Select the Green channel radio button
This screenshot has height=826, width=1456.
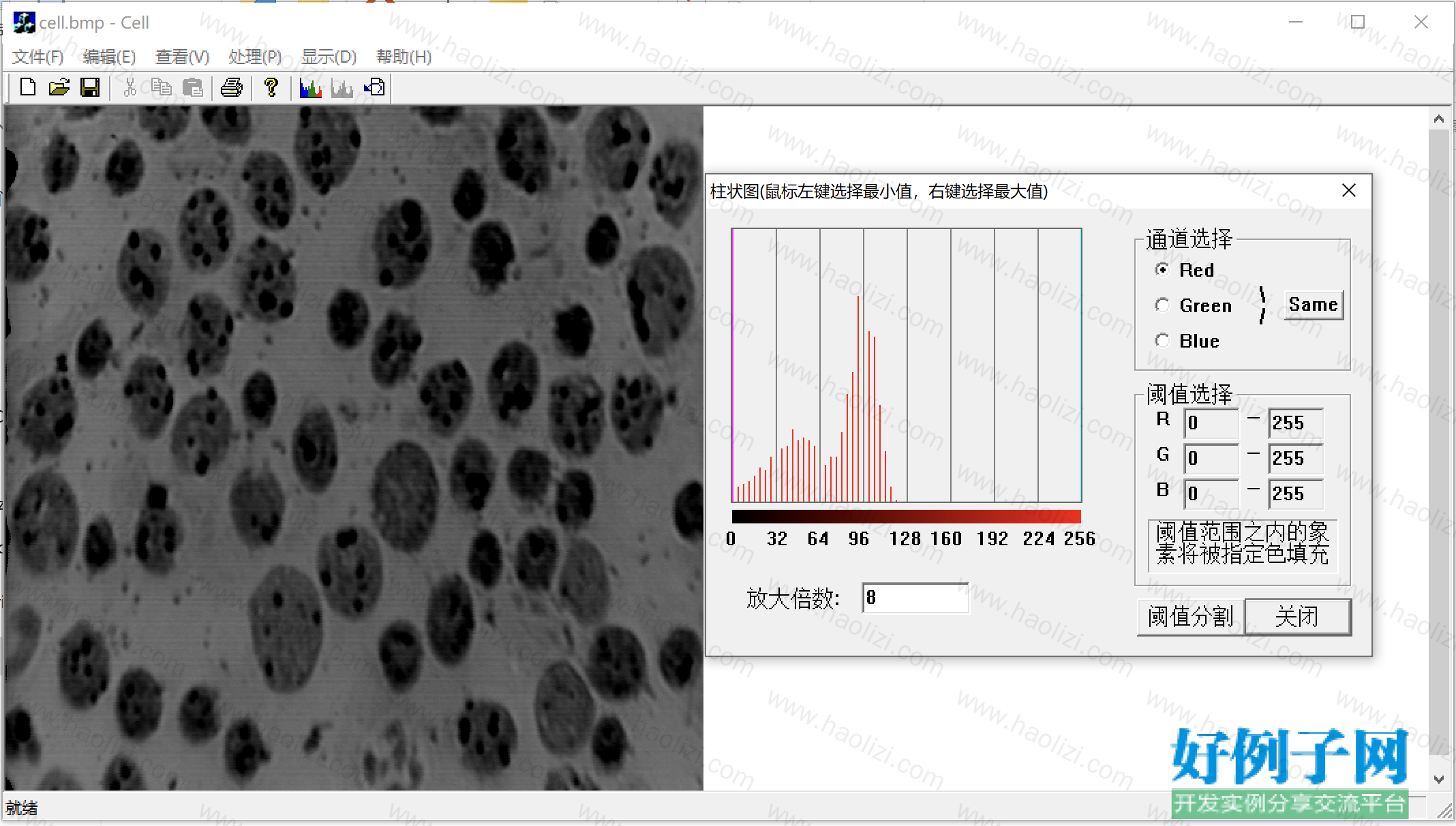(1162, 305)
